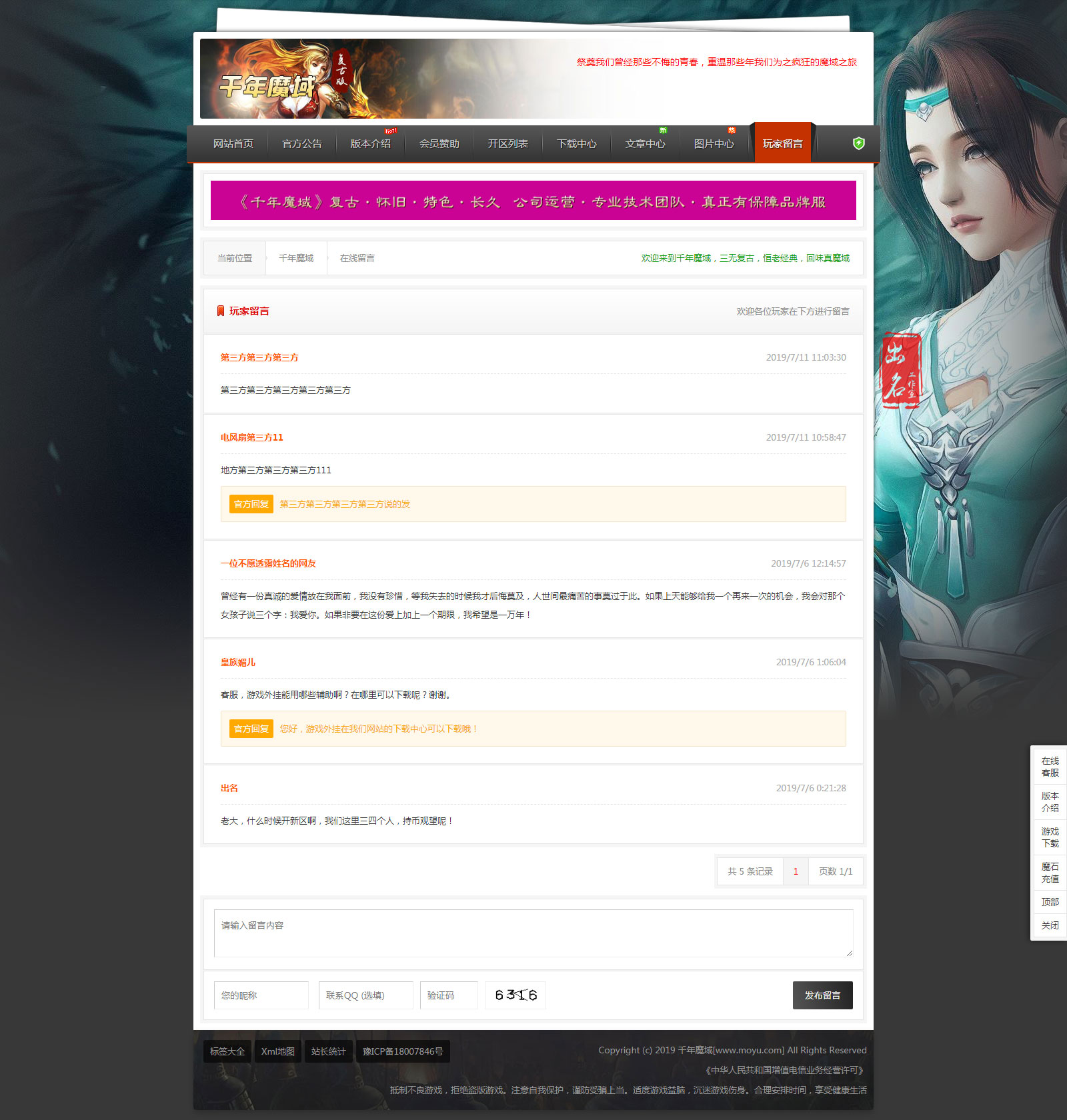Open 游戏下载 in floating sidebar

click(1050, 837)
